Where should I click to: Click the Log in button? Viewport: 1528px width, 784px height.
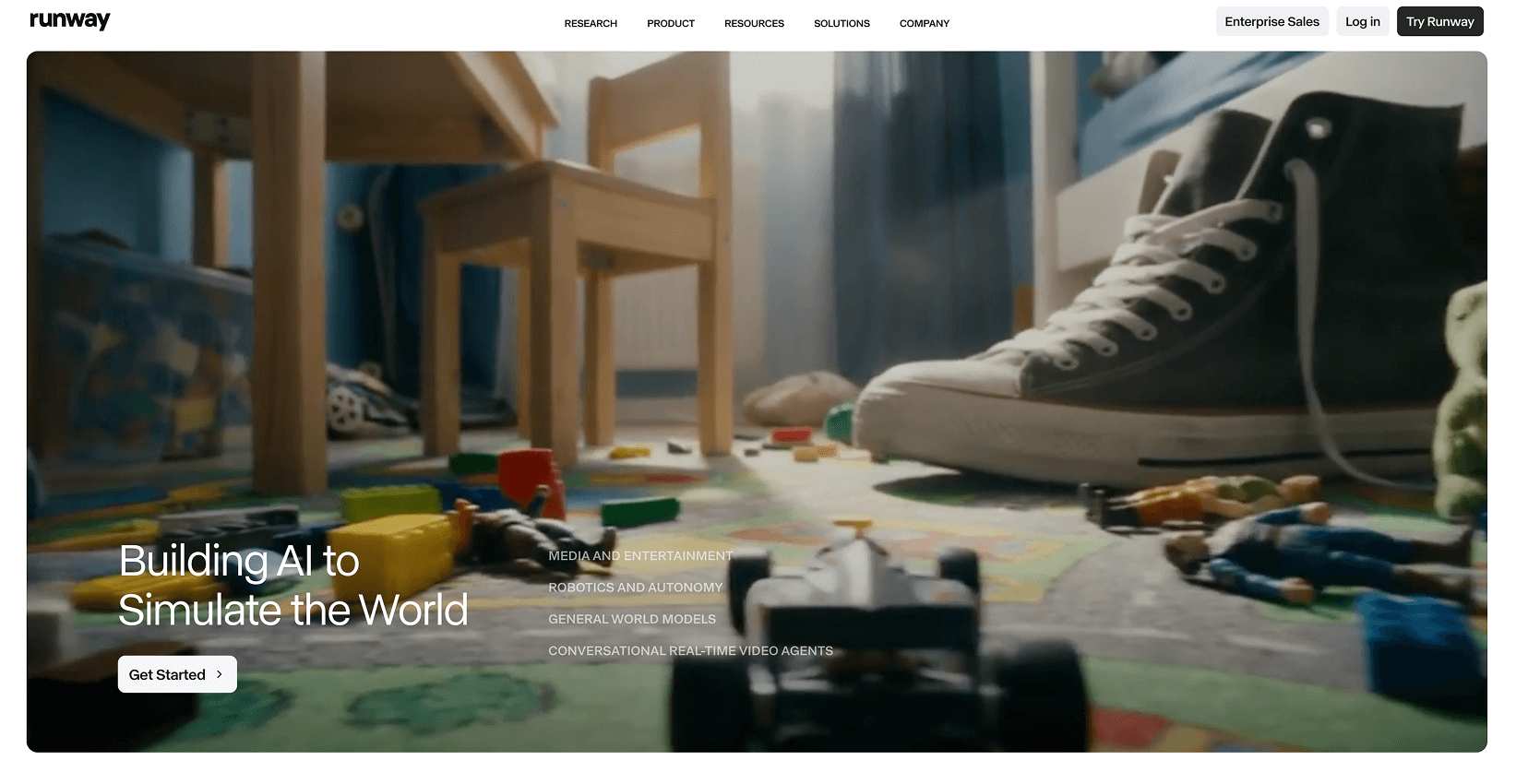pyautogui.click(x=1363, y=21)
